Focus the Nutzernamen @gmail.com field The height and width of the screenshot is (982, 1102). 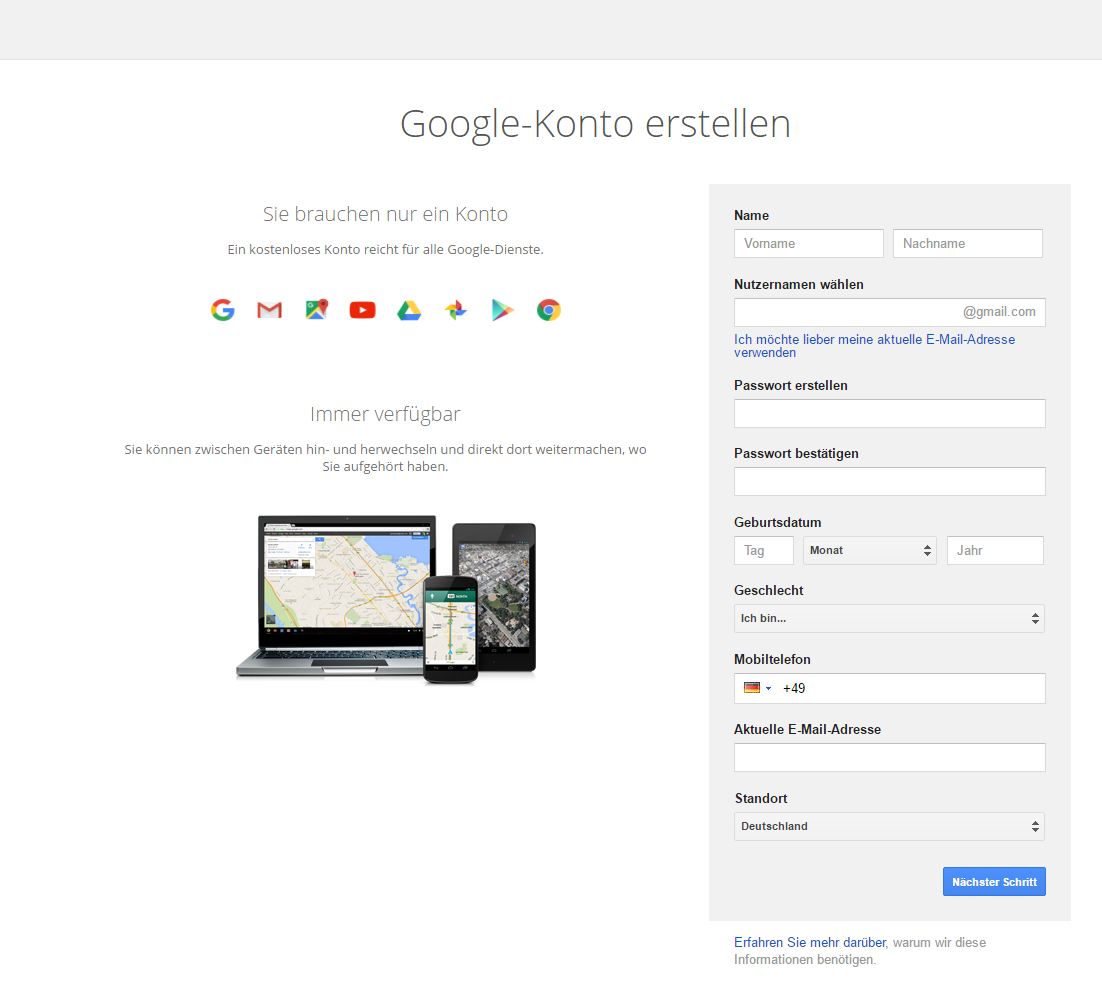coord(890,312)
